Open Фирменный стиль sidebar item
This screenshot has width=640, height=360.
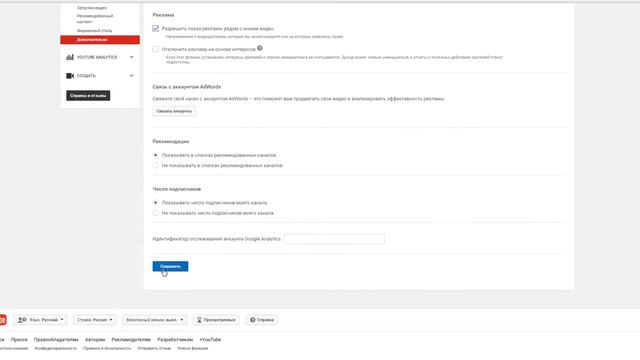coord(94,31)
